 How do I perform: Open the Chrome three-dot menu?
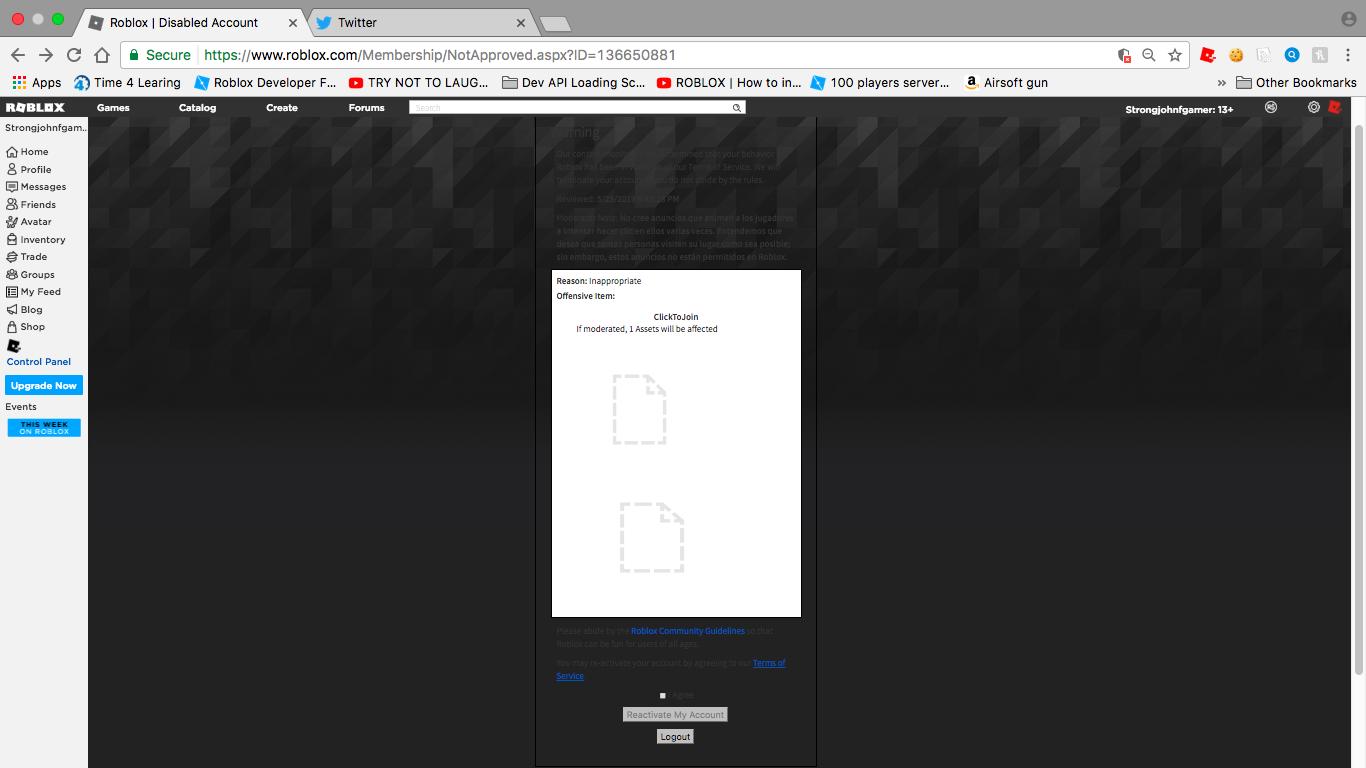(x=1348, y=55)
